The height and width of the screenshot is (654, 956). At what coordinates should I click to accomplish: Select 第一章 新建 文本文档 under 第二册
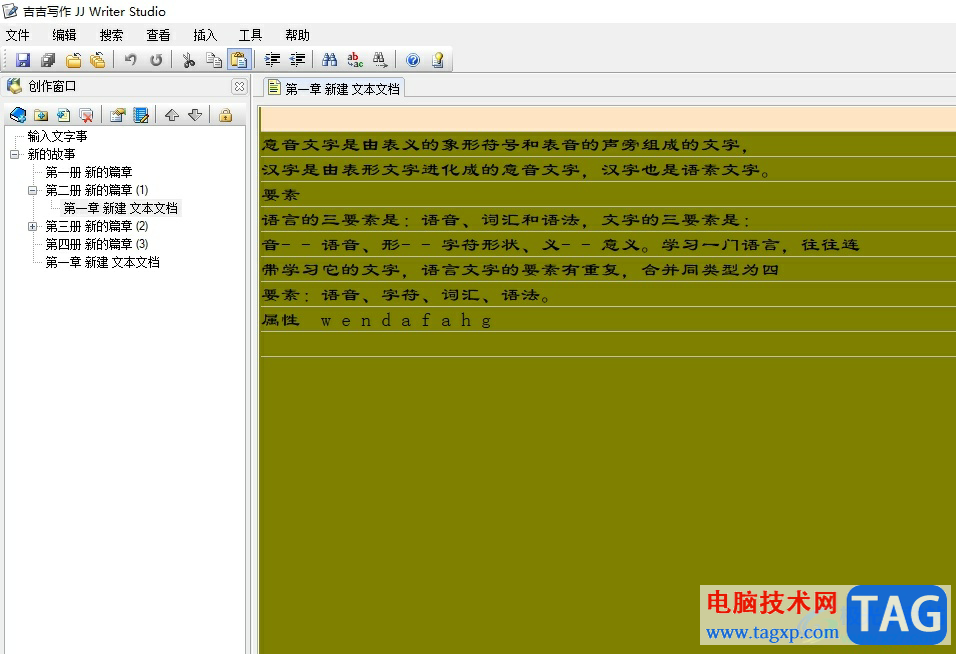pos(121,208)
